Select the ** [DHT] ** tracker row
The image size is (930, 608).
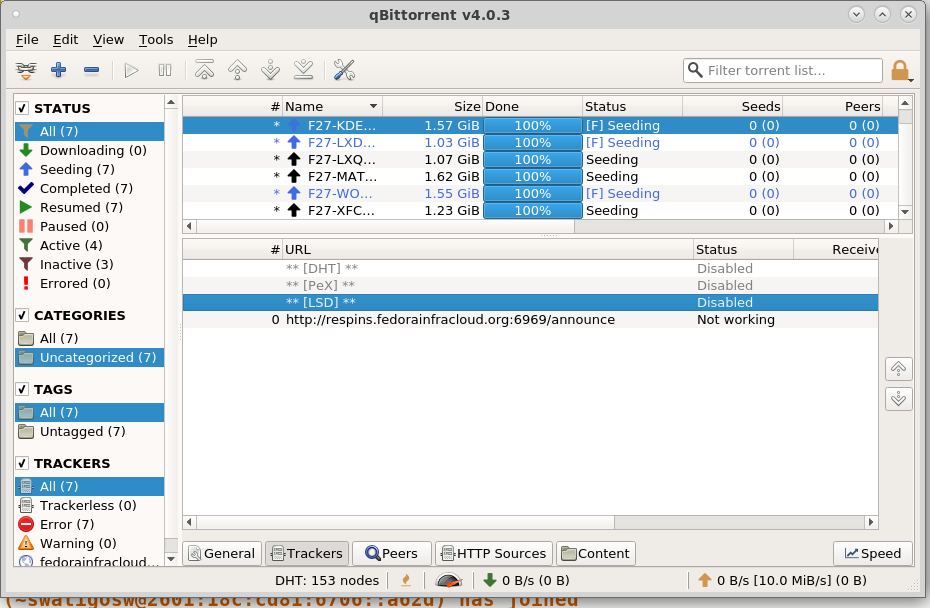[x=530, y=269]
